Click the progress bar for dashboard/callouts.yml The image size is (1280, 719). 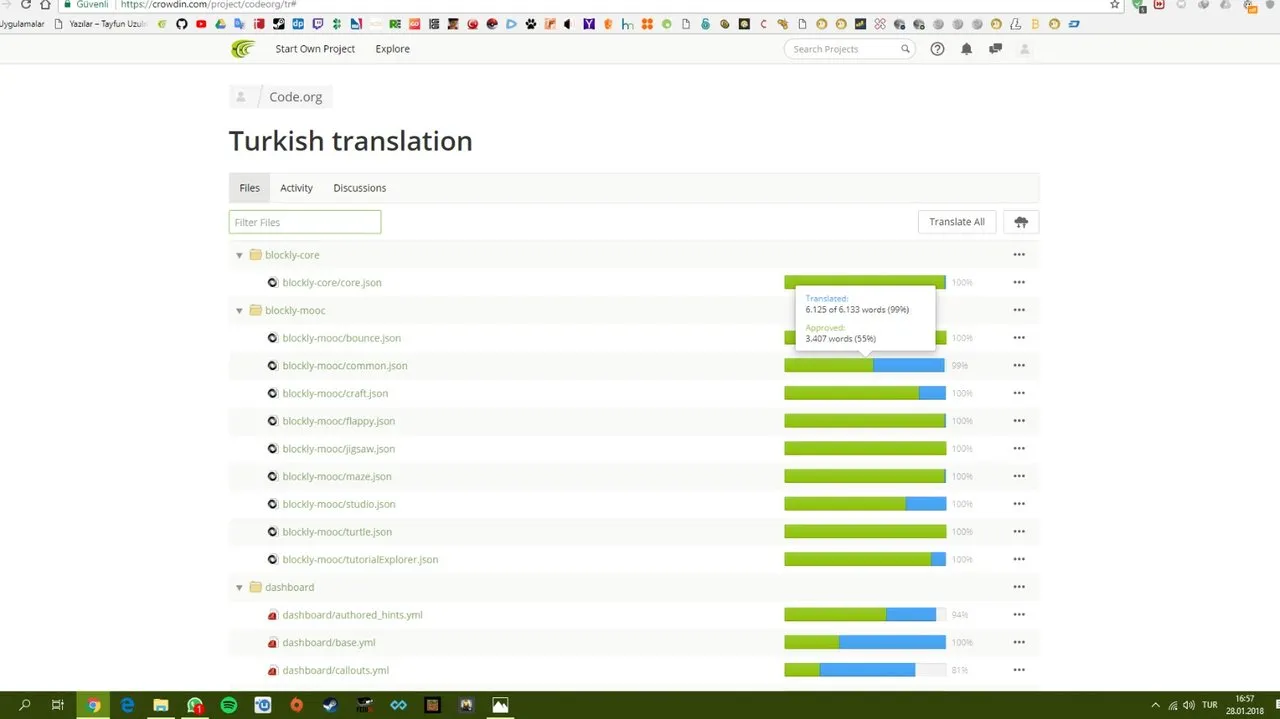pos(865,670)
